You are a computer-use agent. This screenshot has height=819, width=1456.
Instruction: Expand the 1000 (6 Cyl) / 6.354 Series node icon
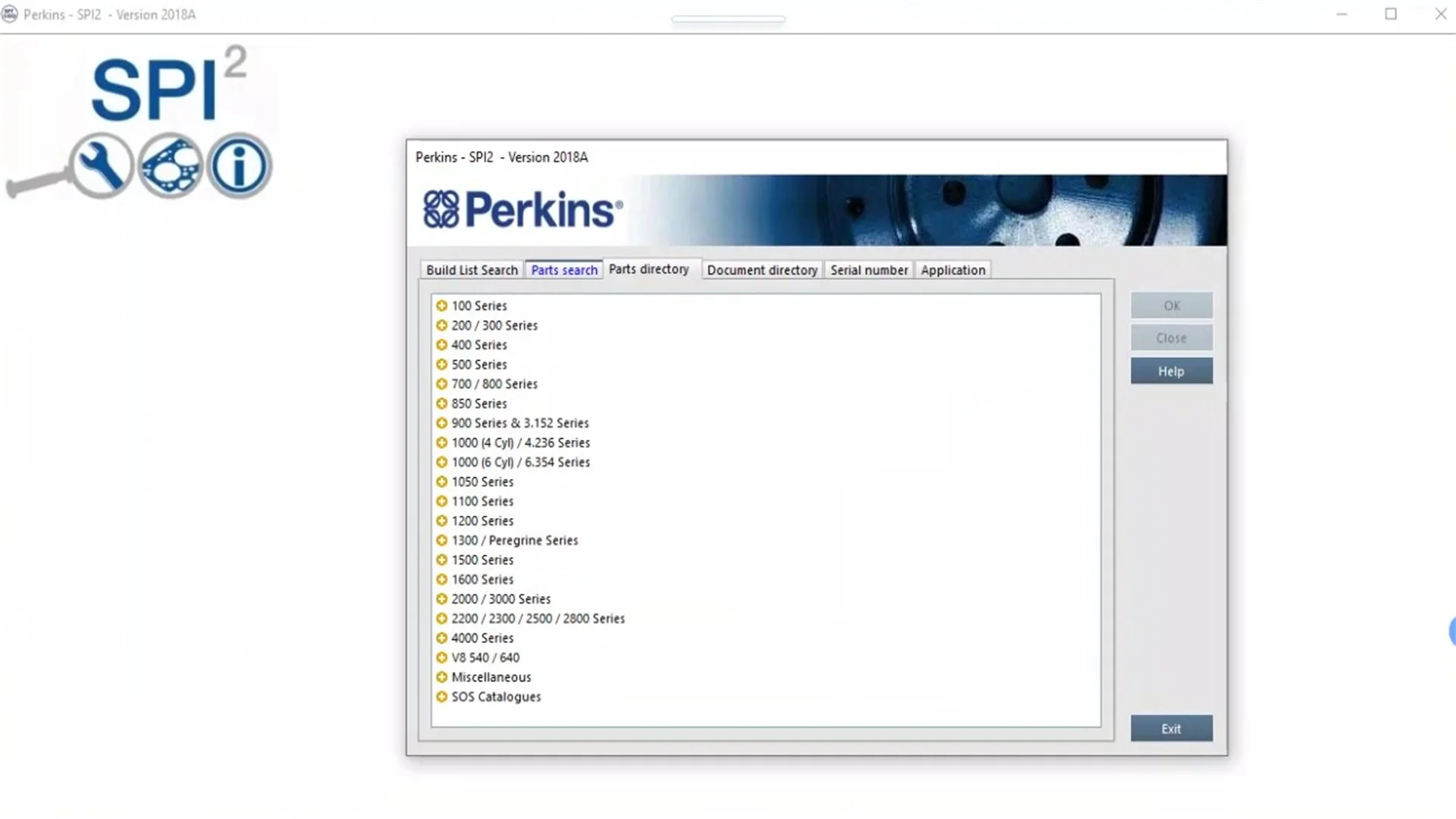441,462
